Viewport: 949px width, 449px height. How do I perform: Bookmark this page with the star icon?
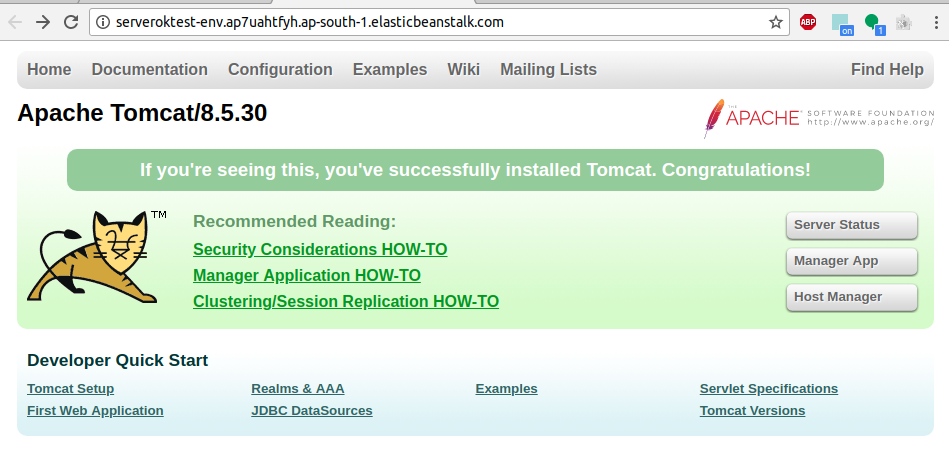pyautogui.click(x=775, y=22)
